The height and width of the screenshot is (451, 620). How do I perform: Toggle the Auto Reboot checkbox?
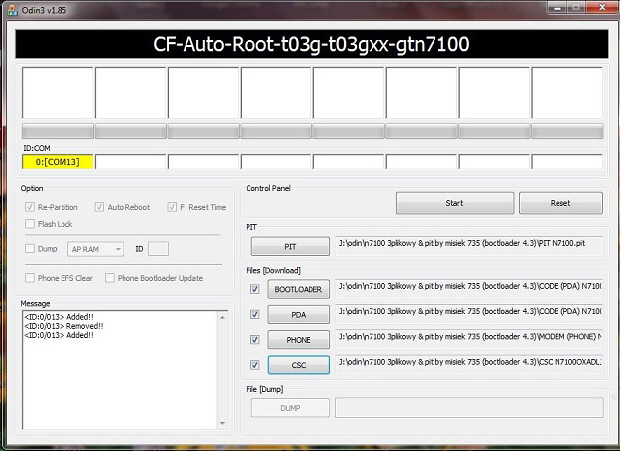(x=99, y=207)
